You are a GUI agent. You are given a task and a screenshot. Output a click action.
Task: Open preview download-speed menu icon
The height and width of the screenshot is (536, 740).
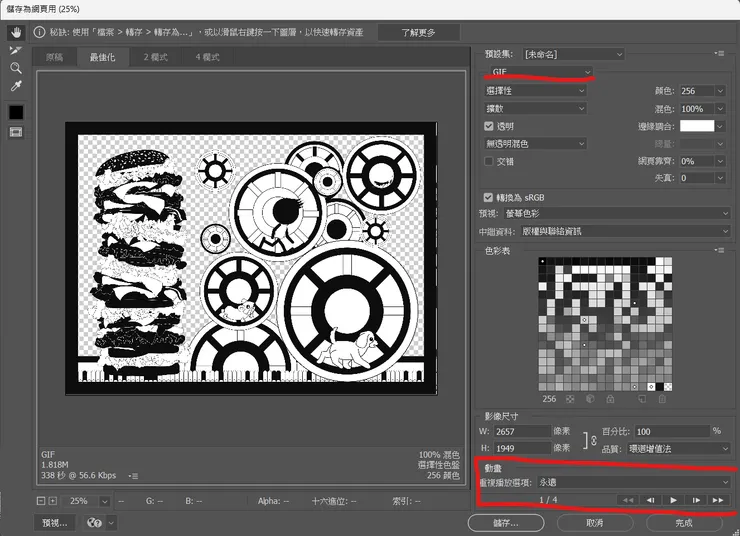[134, 476]
